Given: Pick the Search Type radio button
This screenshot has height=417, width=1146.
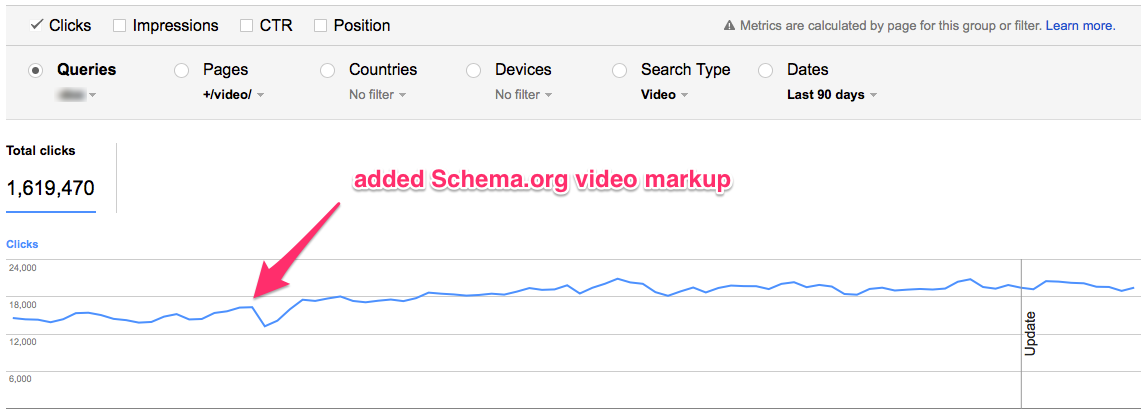Looking at the screenshot, I should (x=620, y=71).
